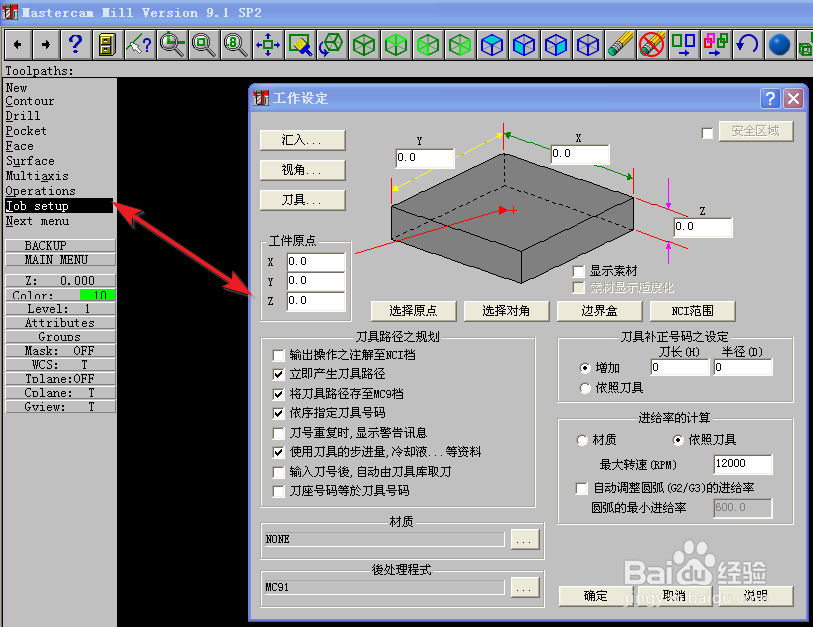Screen dimensions: 813x627
Task: Choose Drill from the Toolpaths menu
Action: click(22, 116)
